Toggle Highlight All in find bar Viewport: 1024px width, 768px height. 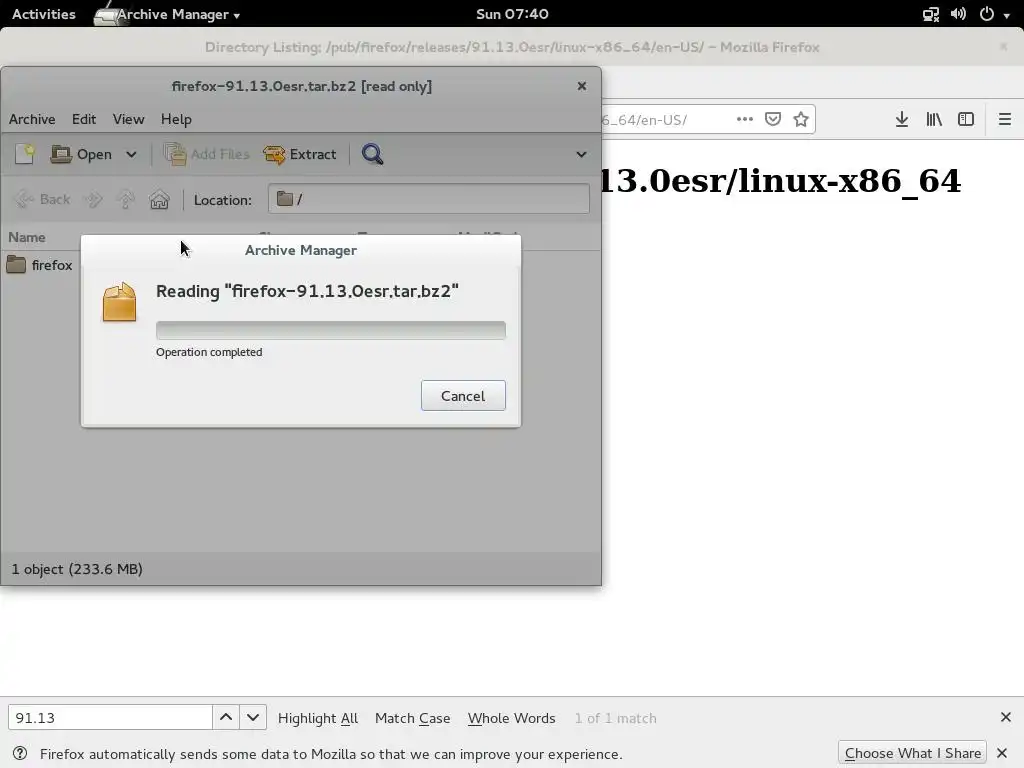coord(317,718)
